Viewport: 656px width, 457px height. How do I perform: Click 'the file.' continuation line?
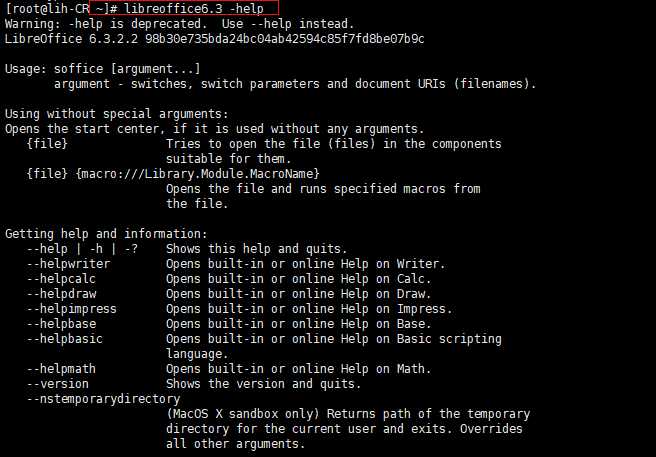[x=197, y=204]
